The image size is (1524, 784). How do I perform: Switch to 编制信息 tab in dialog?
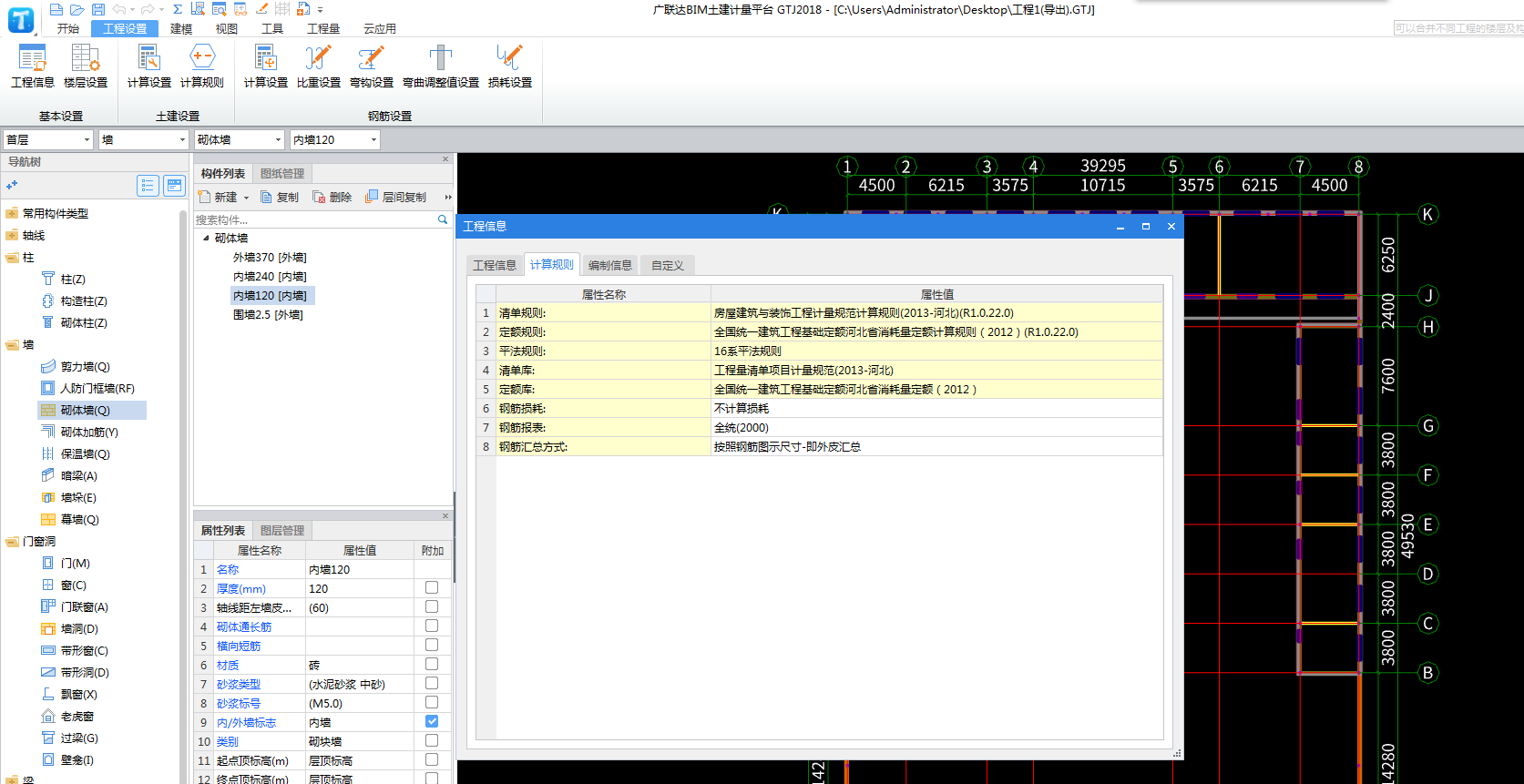[x=610, y=265]
